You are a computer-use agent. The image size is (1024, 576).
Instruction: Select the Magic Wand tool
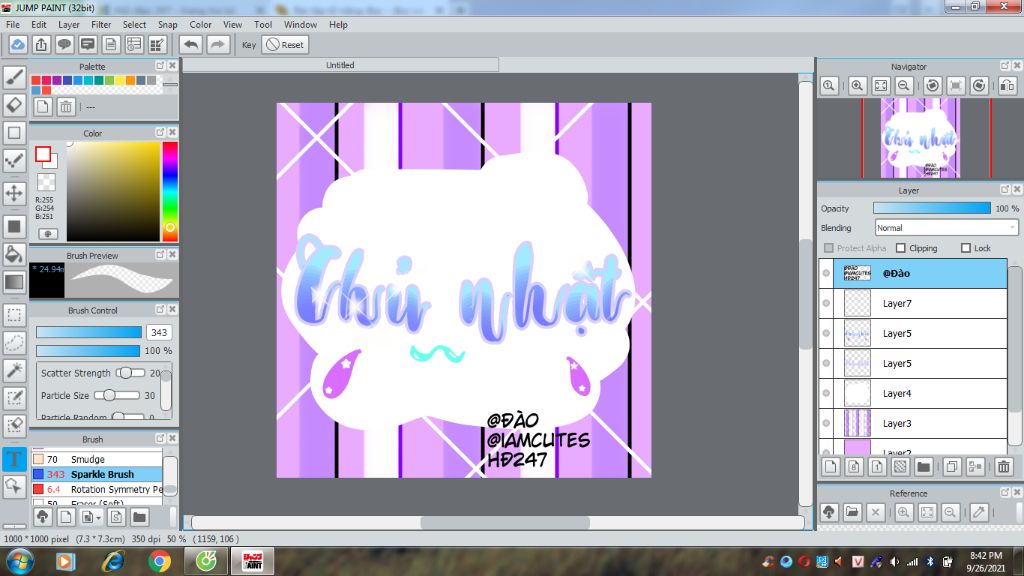[14, 370]
